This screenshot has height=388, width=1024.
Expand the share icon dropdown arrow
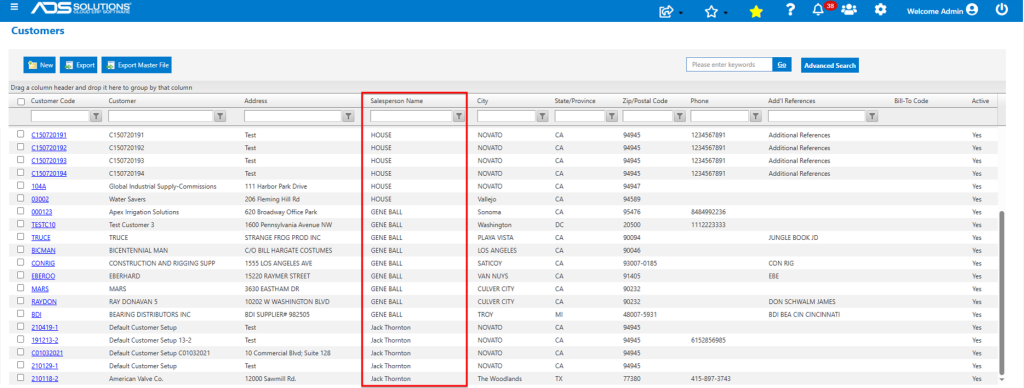680,13
